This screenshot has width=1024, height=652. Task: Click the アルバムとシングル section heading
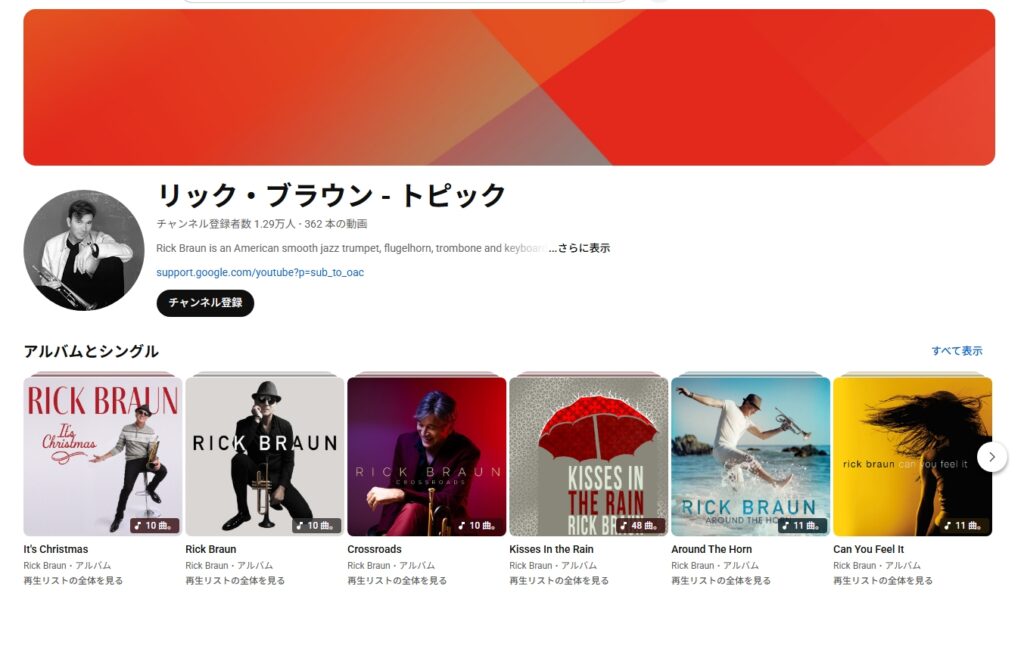coord(91,351)
